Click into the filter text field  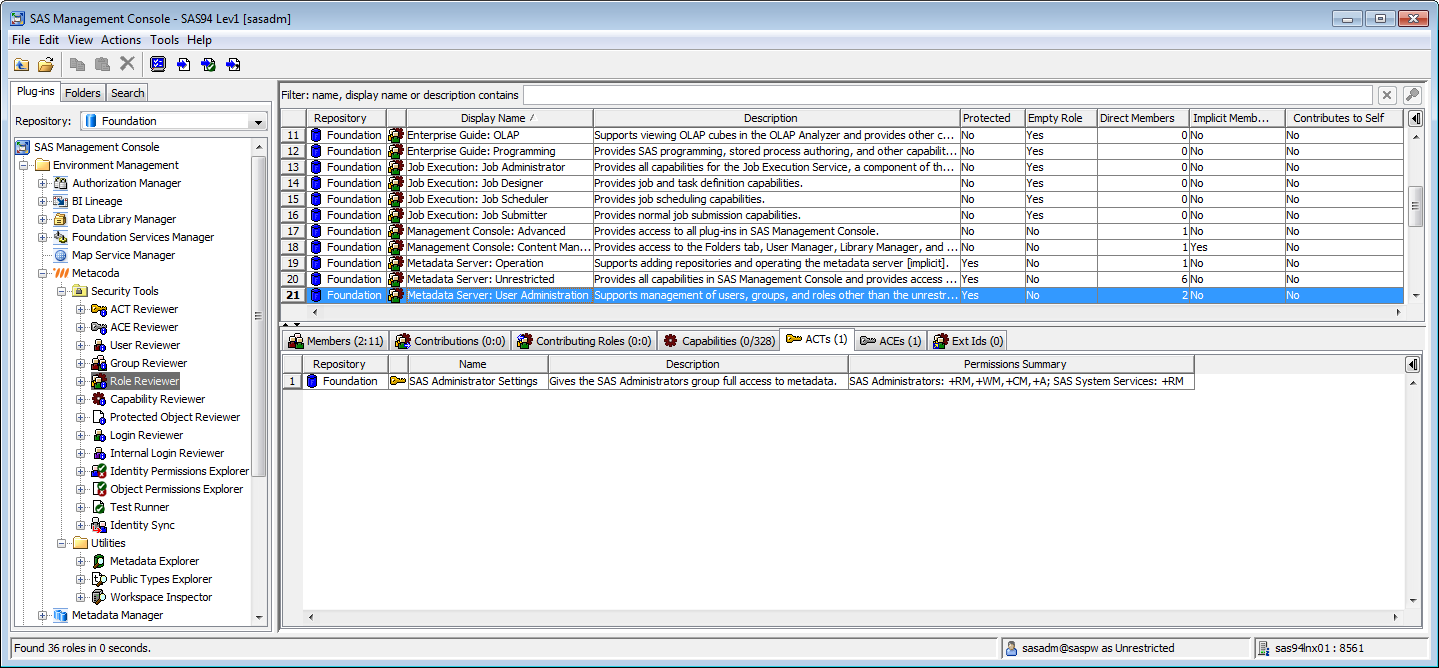(x=948, y=95)
